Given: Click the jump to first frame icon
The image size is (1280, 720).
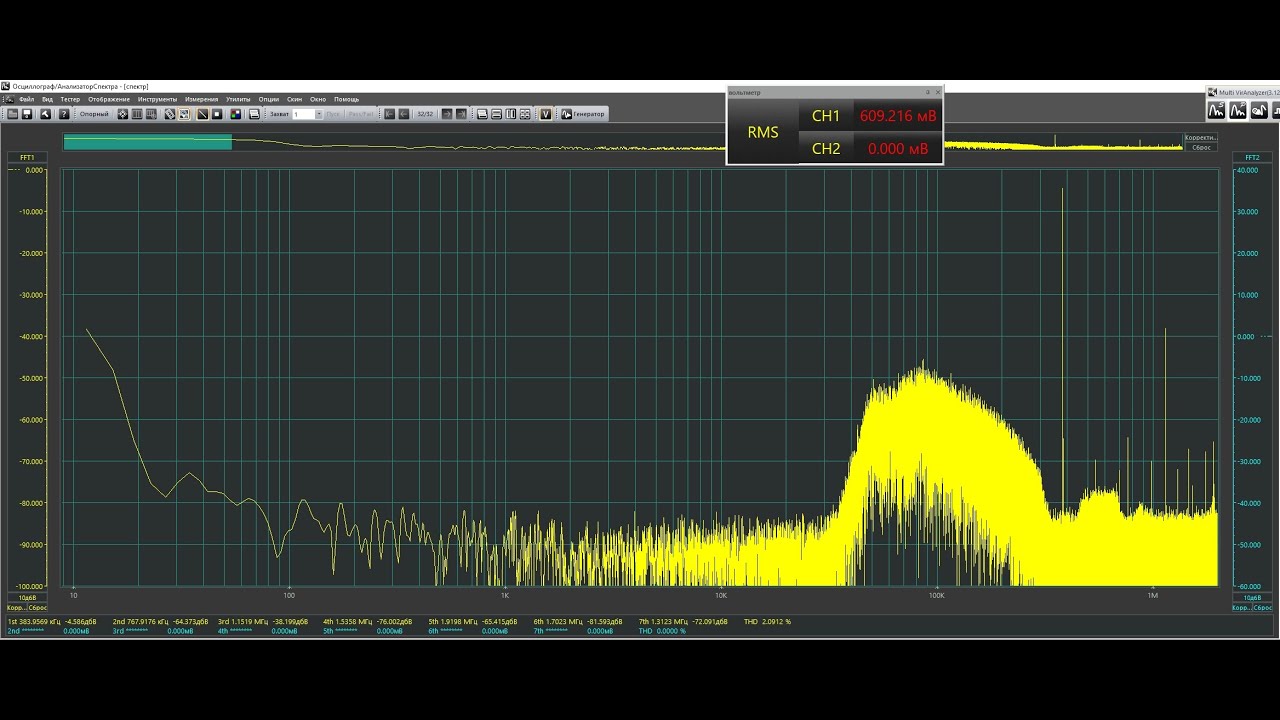Looking at the screenshot, I should [390, 114].
